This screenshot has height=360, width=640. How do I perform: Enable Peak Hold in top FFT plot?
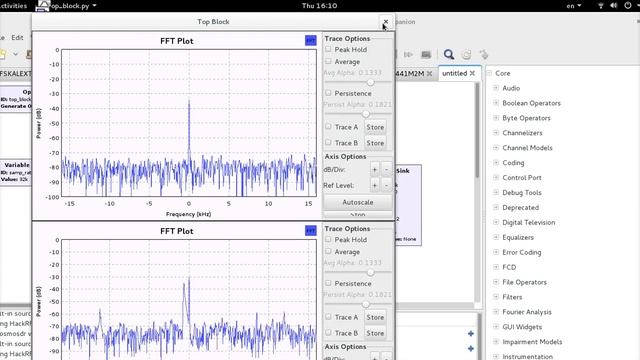tap(328, 49)
